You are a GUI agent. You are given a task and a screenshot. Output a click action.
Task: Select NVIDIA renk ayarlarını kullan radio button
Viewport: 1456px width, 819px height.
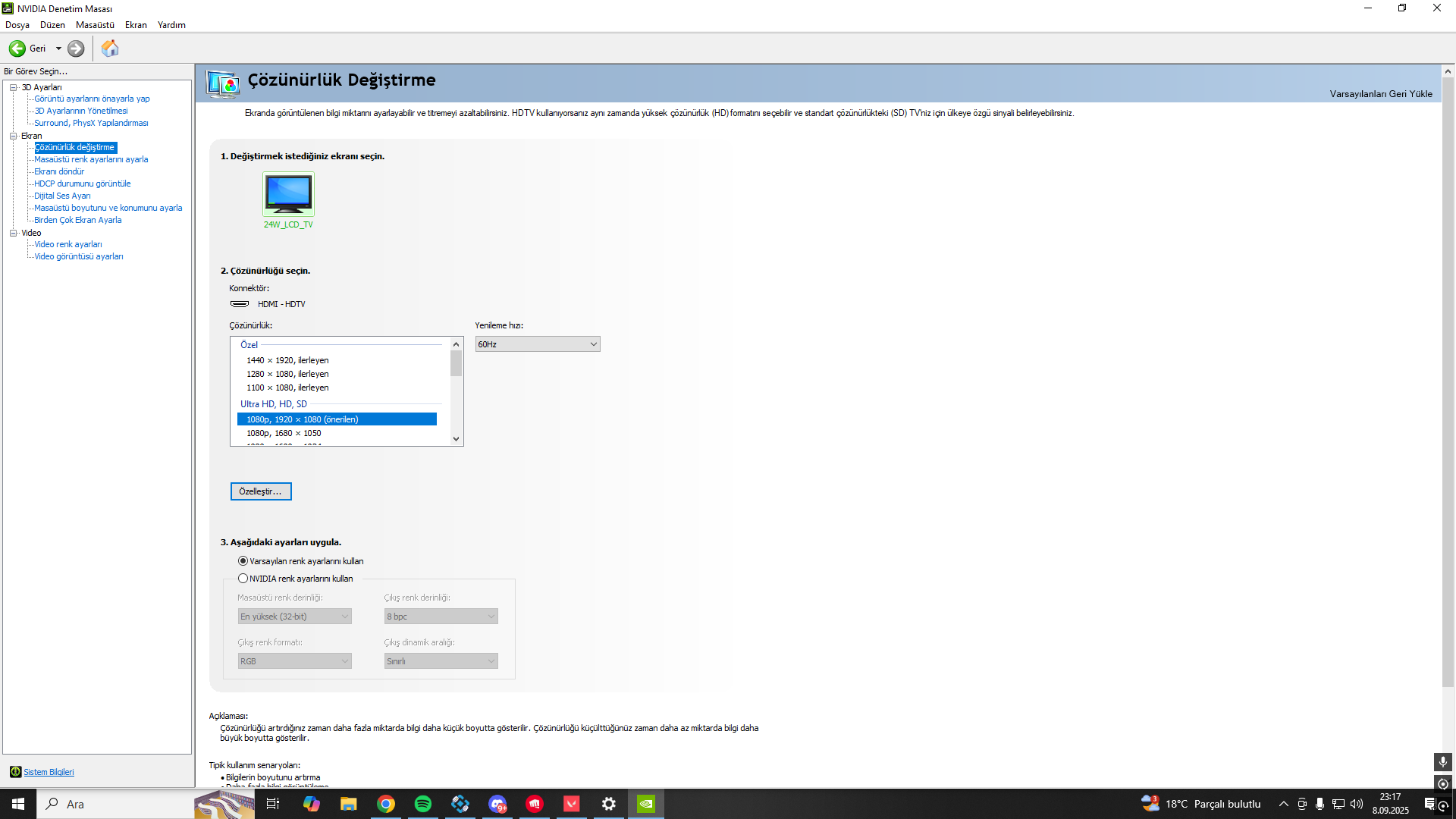click(x=243, y=579)
